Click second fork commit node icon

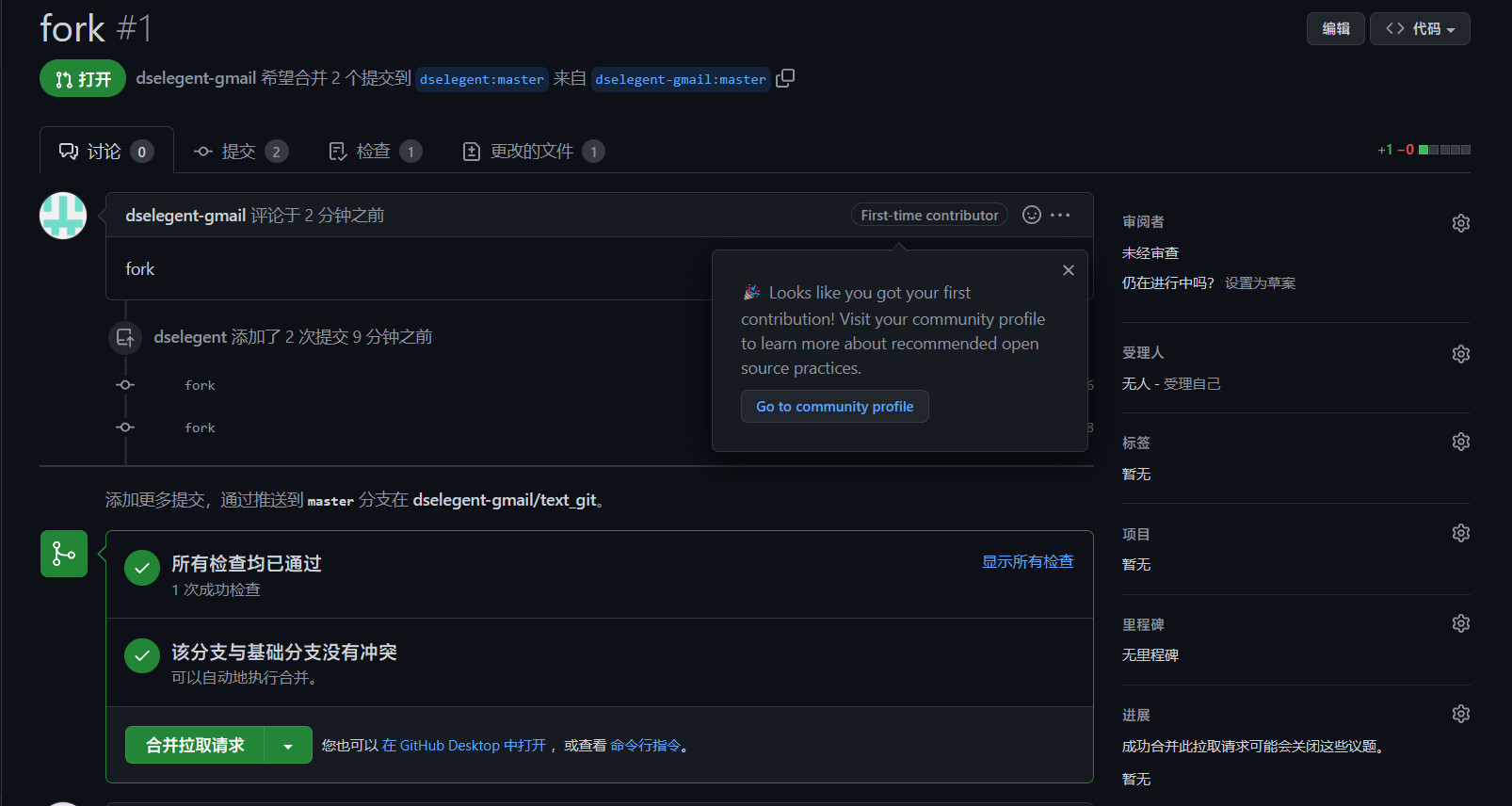[x=125, y=427]
